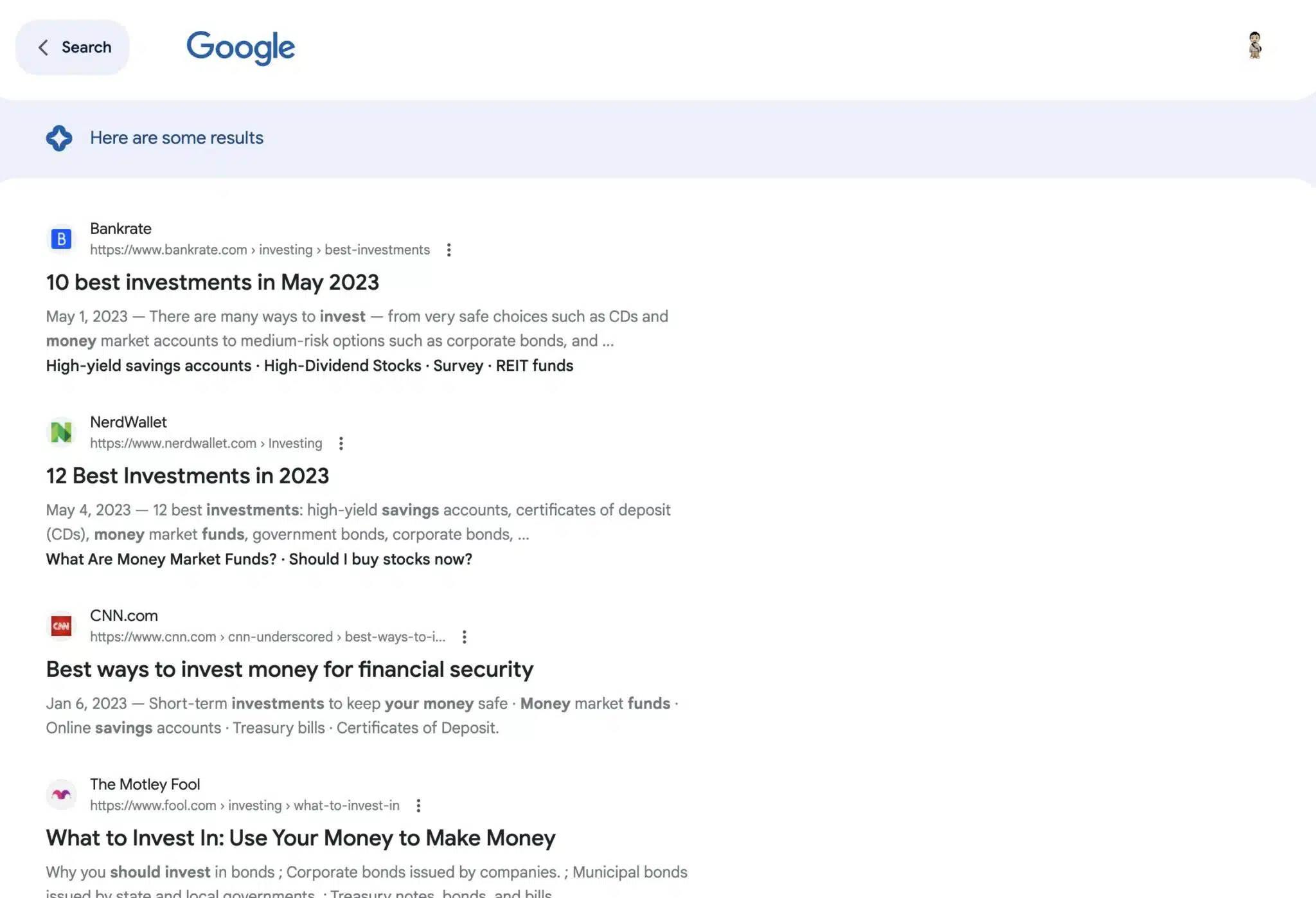The image size is (1316, 898).
Task: Click the blue AI sparkle icon
Action: (x=59, y=138)
